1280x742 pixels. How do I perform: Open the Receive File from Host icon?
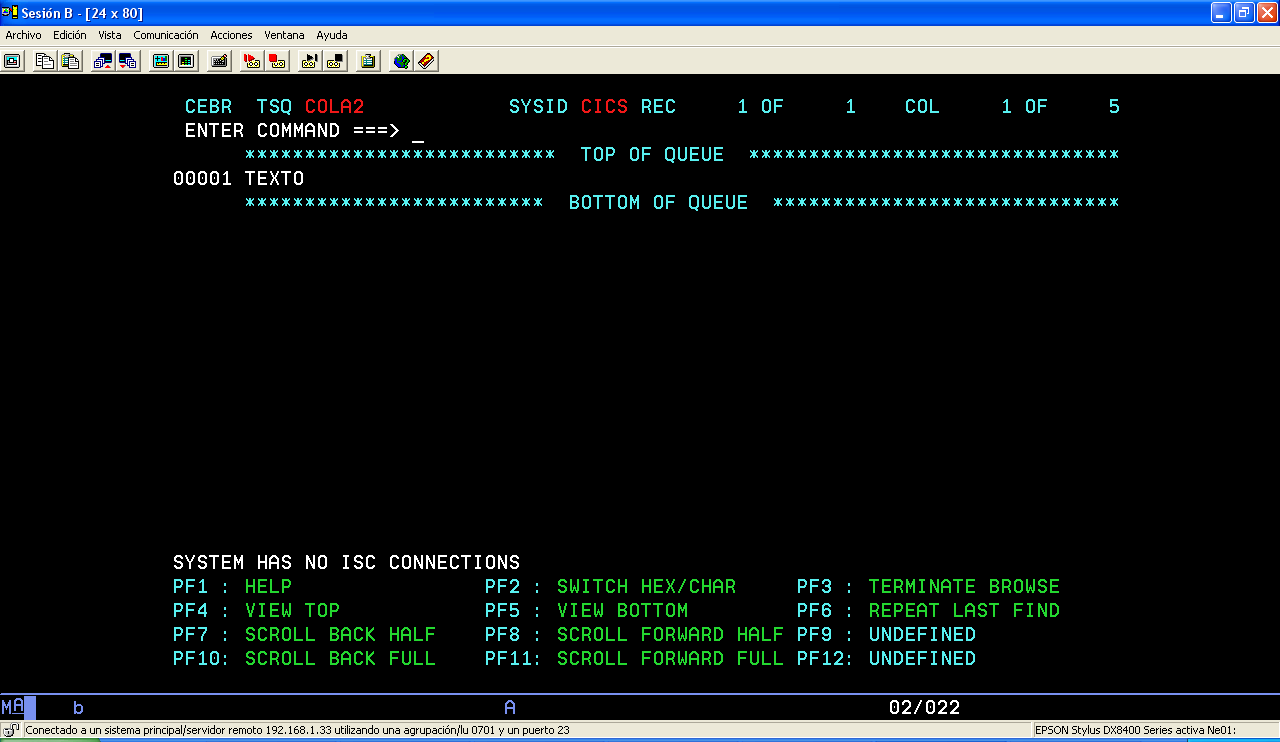pos(128,61)
